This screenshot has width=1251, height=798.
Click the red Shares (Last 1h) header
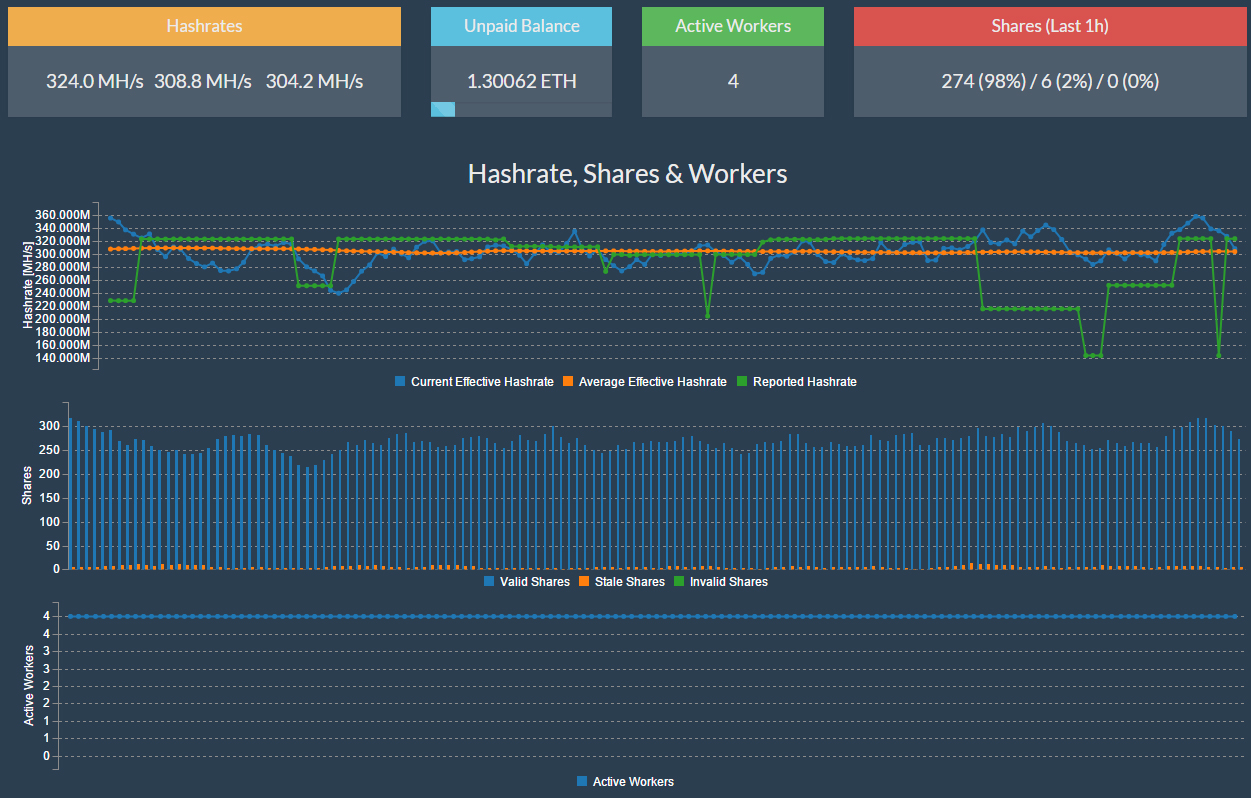coord(1049,26)
